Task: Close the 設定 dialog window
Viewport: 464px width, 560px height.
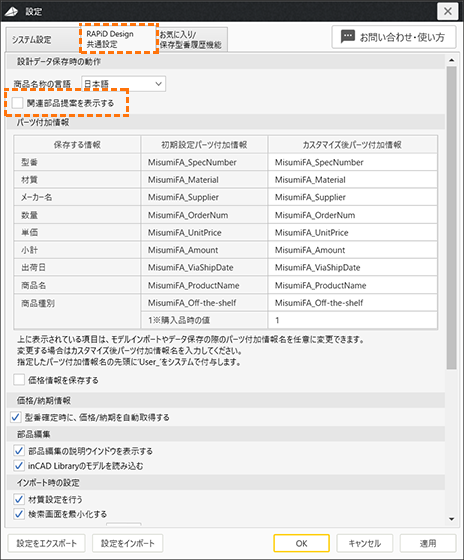Action: 448,11
